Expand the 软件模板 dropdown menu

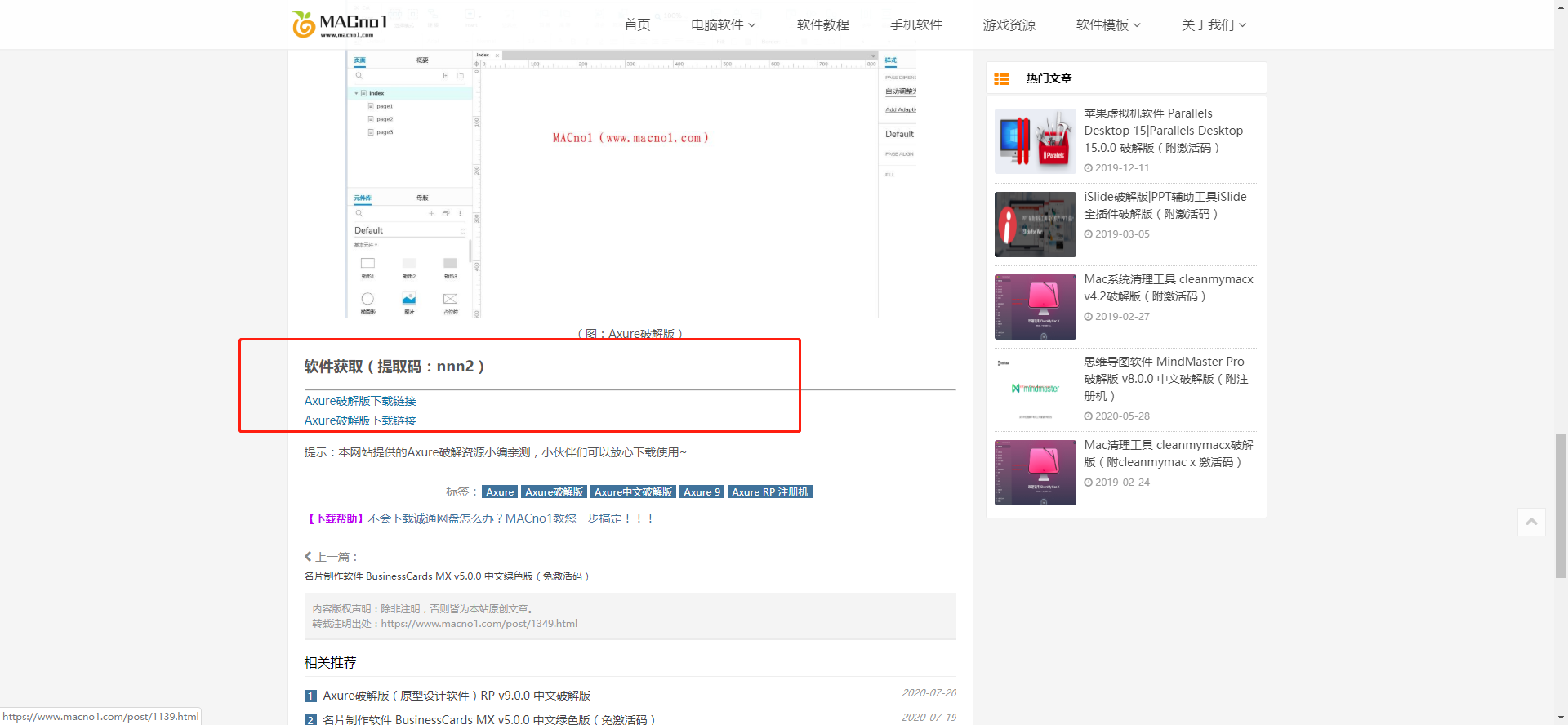click(1108, 24)
